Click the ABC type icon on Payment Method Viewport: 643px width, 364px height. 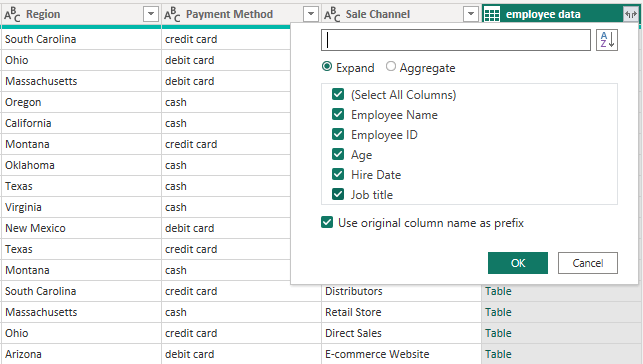(172, 14)
